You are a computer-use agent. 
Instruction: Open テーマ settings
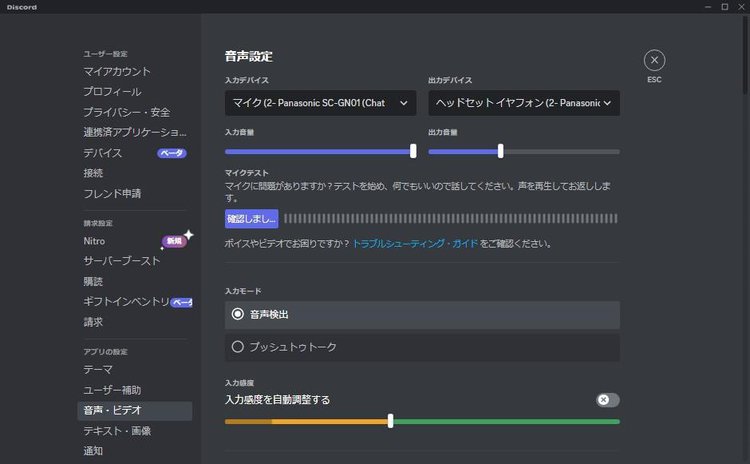coord(98,370)
